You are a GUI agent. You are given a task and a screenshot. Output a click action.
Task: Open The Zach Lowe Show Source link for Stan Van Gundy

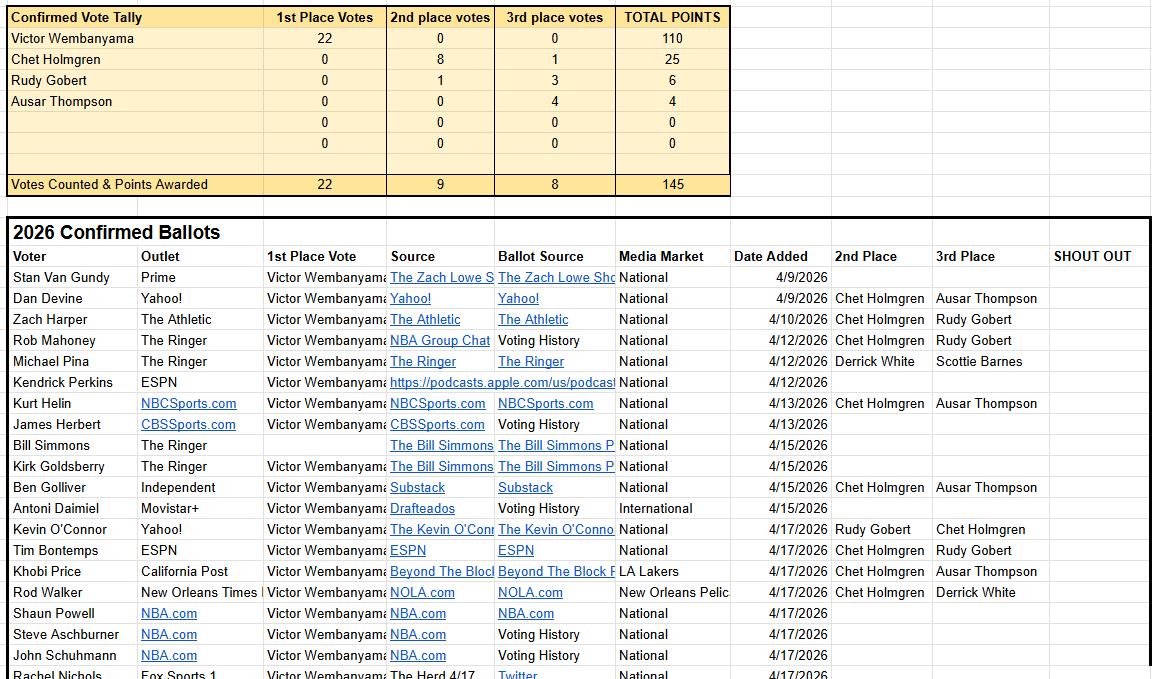[x=442, y=277]
